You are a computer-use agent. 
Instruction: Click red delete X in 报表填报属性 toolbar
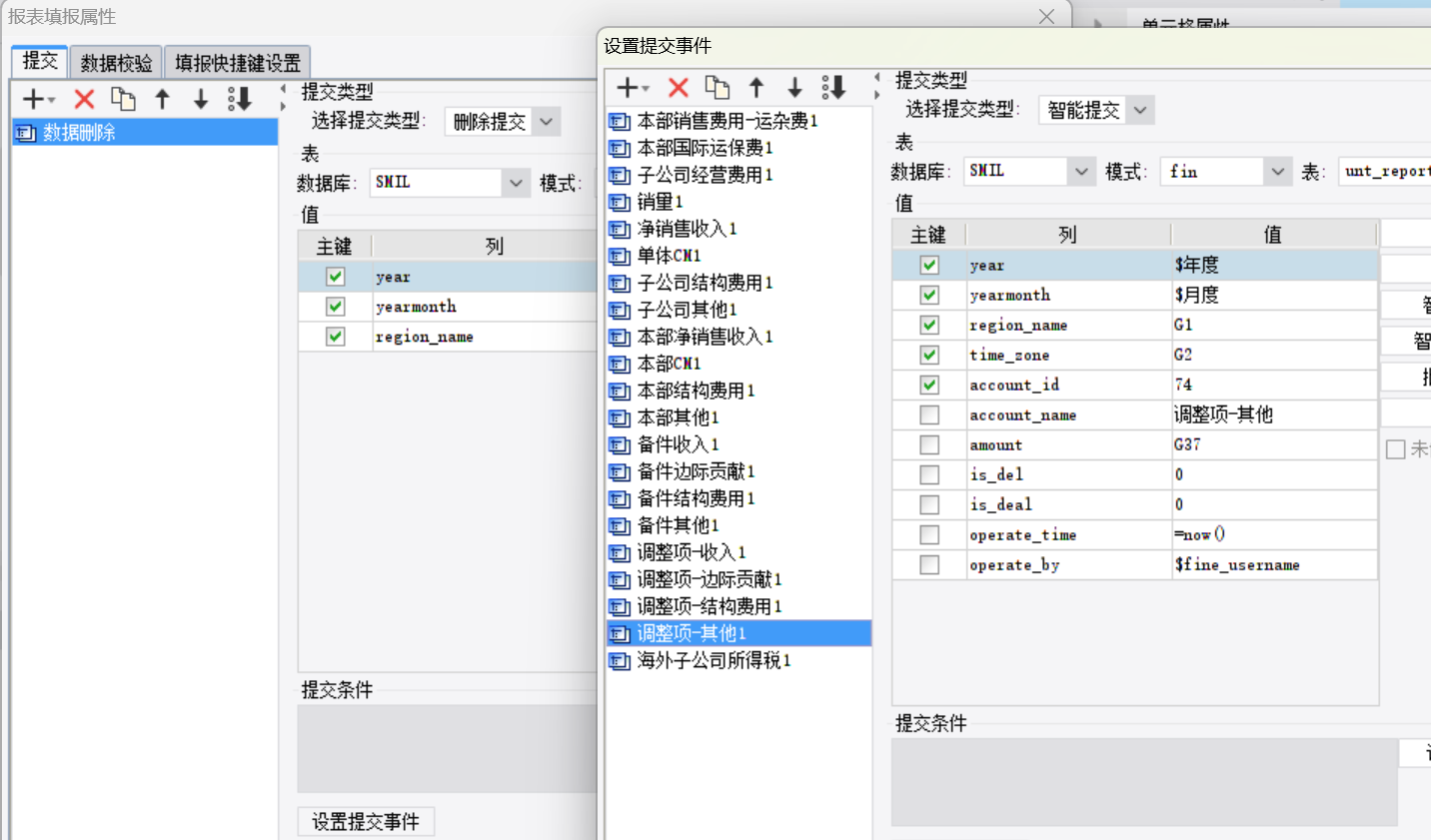pyautogui.click(x=84, y=99)
